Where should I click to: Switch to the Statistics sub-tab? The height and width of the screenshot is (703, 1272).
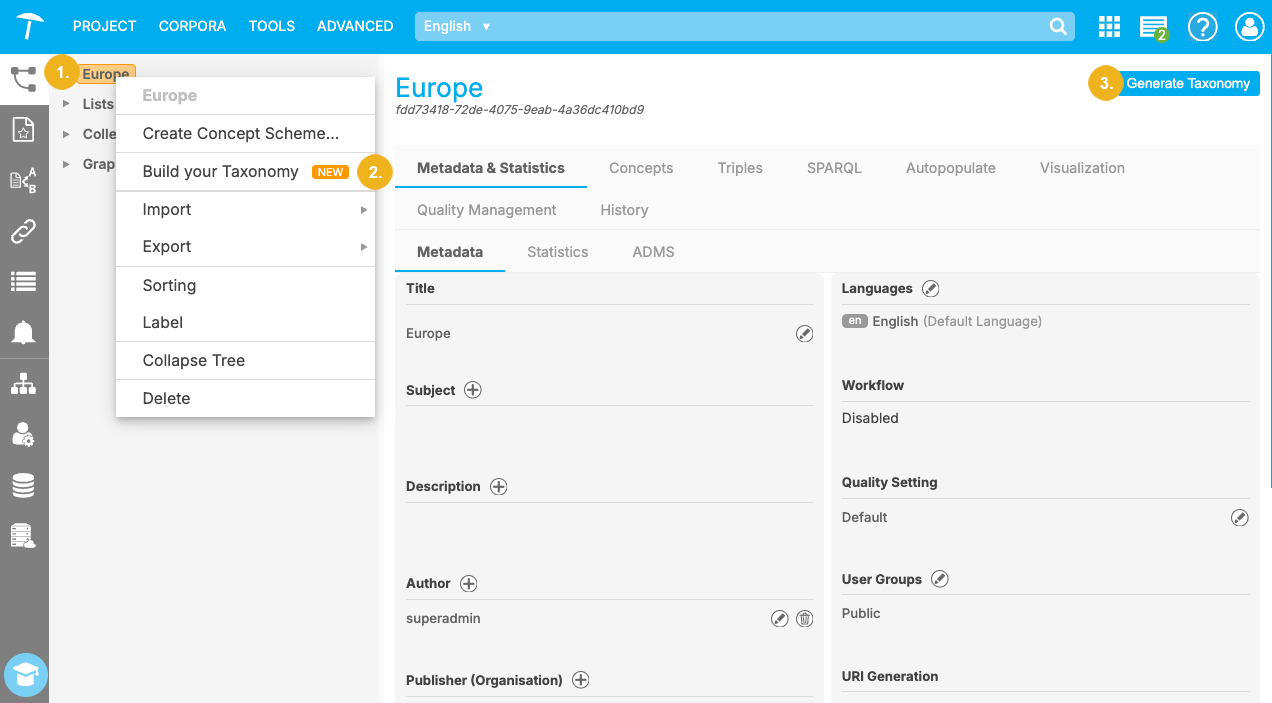pyautogui.click(x=557, y=252)
